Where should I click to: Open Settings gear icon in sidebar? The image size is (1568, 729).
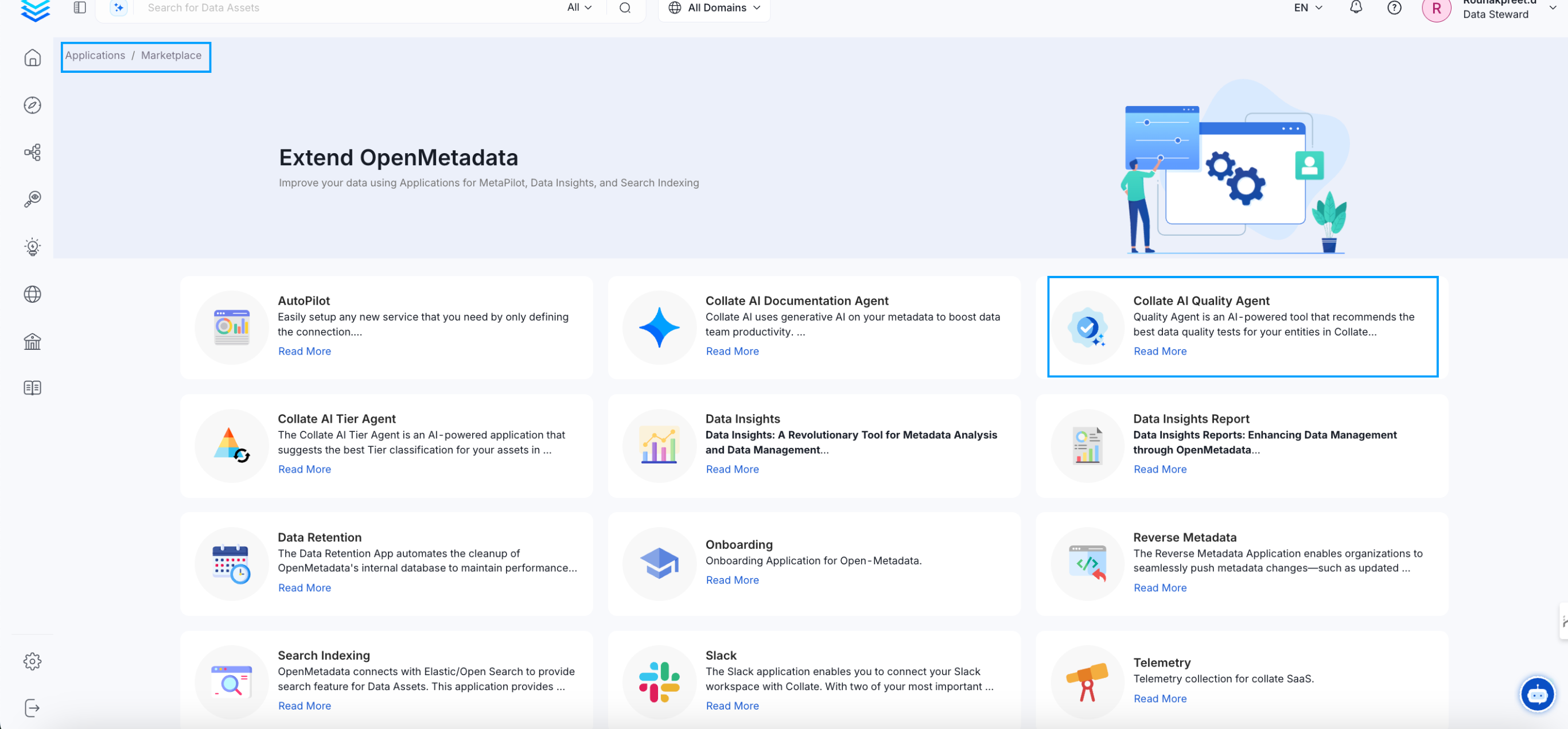tap(32, 661)
